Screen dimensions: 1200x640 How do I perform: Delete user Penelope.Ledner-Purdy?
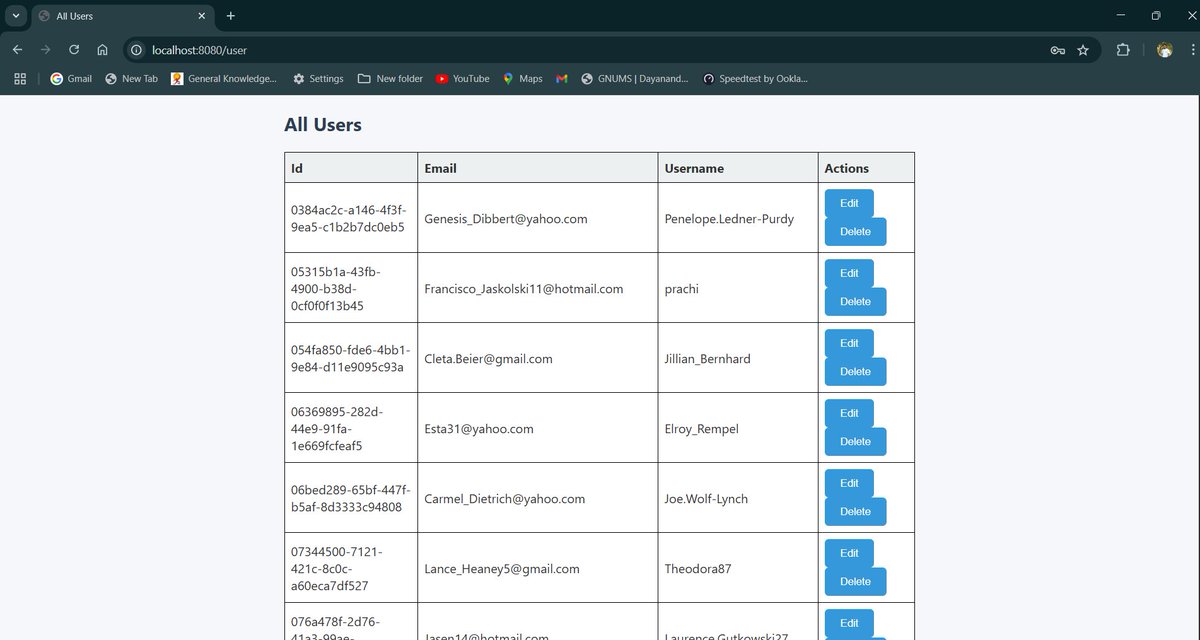[x=855, y=232]
